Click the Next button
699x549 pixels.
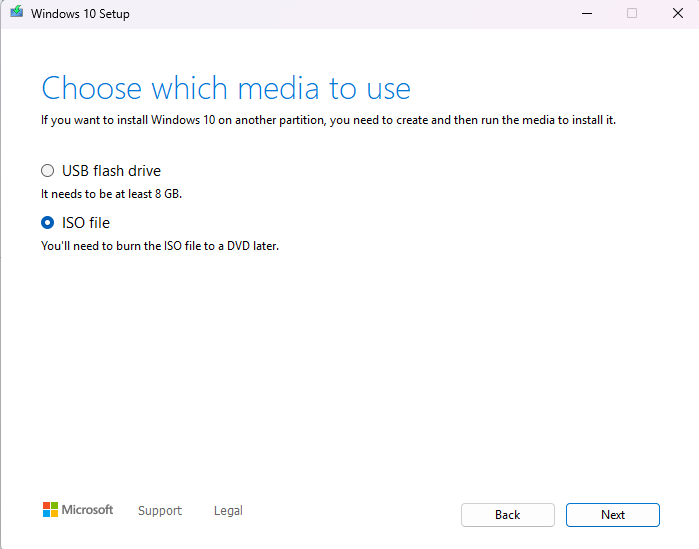[x=613, y=515]
